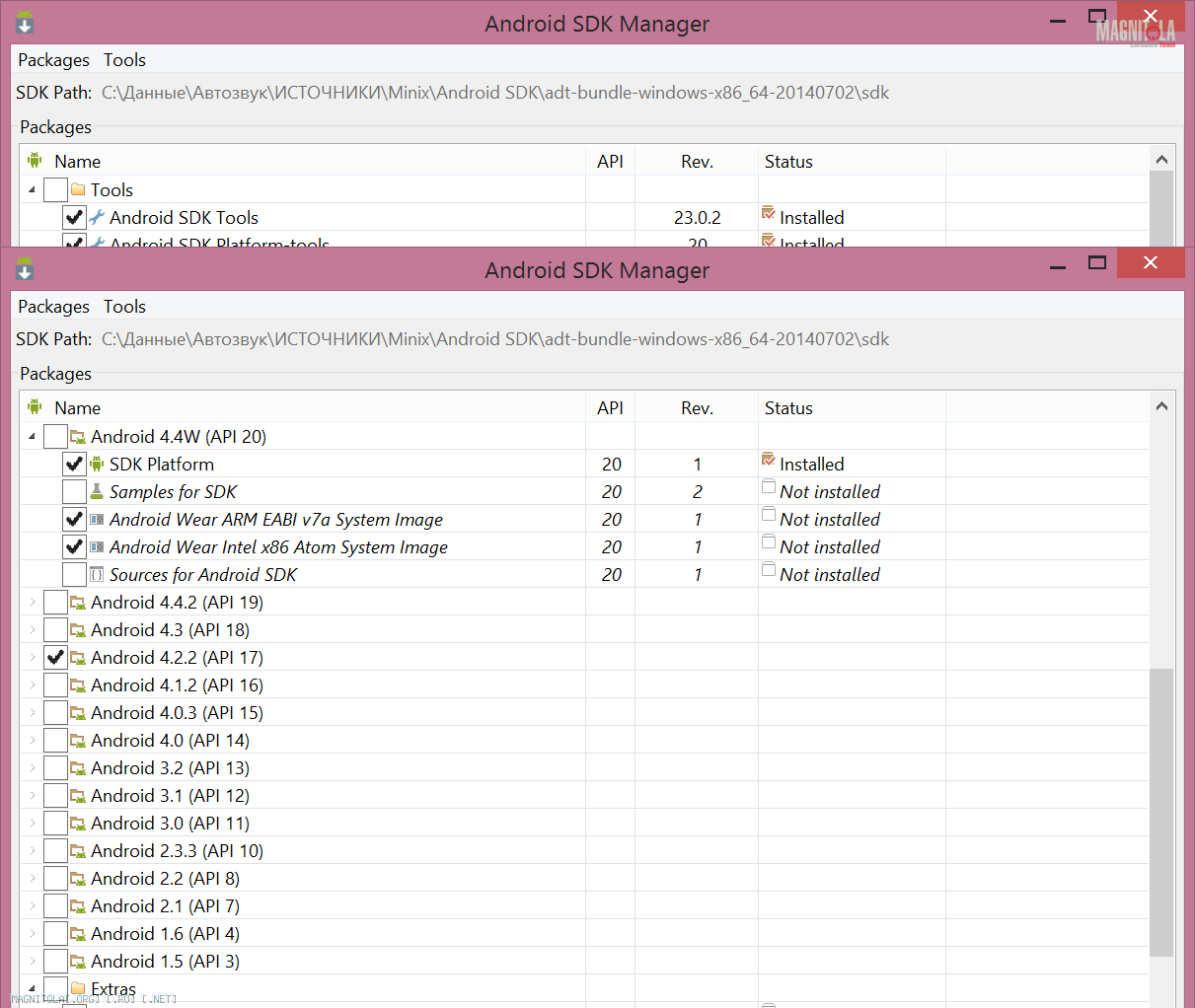
Task: Click the Android 4.4.2 package folder icon
Action: pyautogui.click(x=78, y=602)
